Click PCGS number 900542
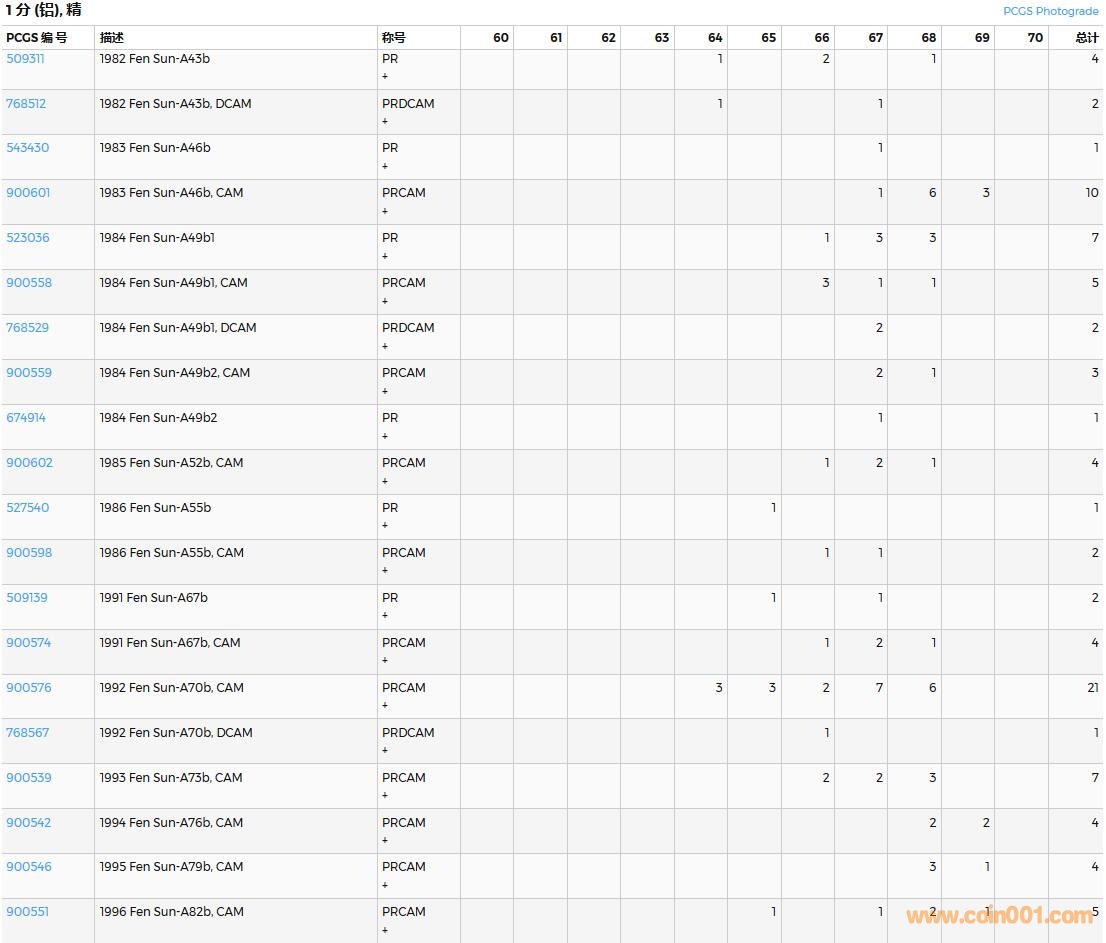 pyautogui.click(x=28, y=823)
